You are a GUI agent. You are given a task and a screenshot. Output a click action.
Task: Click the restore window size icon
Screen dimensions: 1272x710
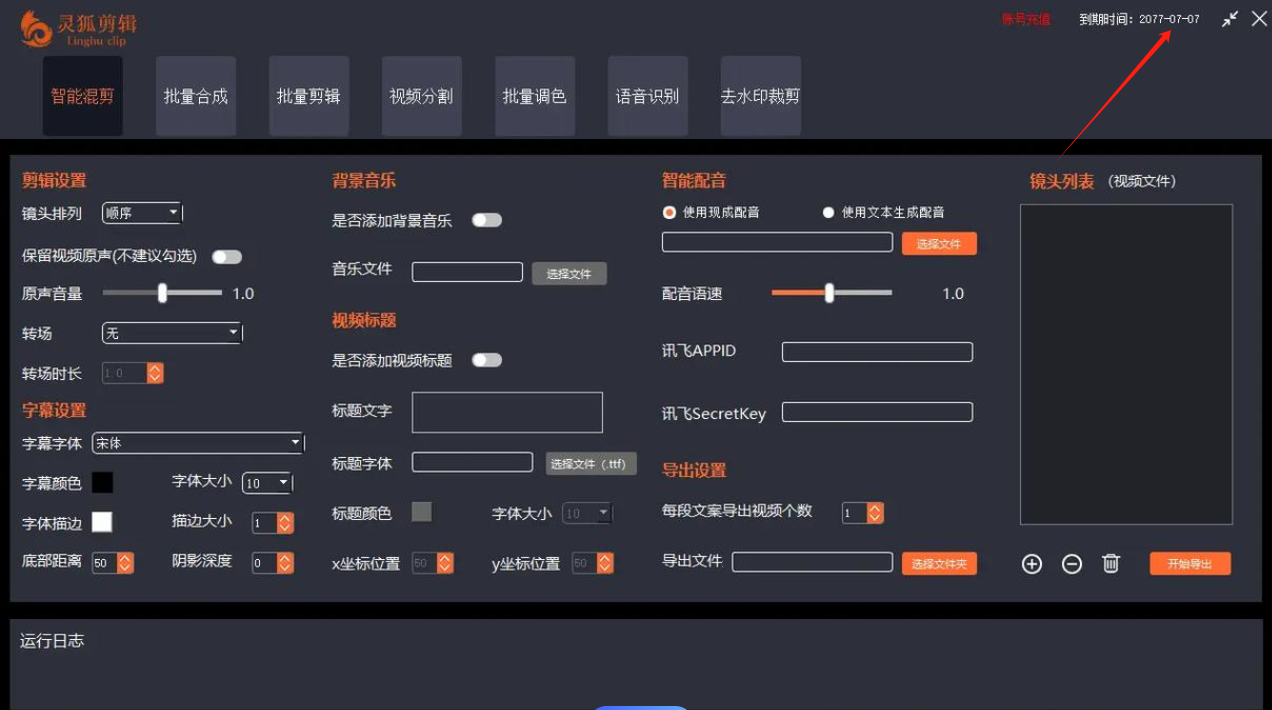click(x=1230, y=18)
